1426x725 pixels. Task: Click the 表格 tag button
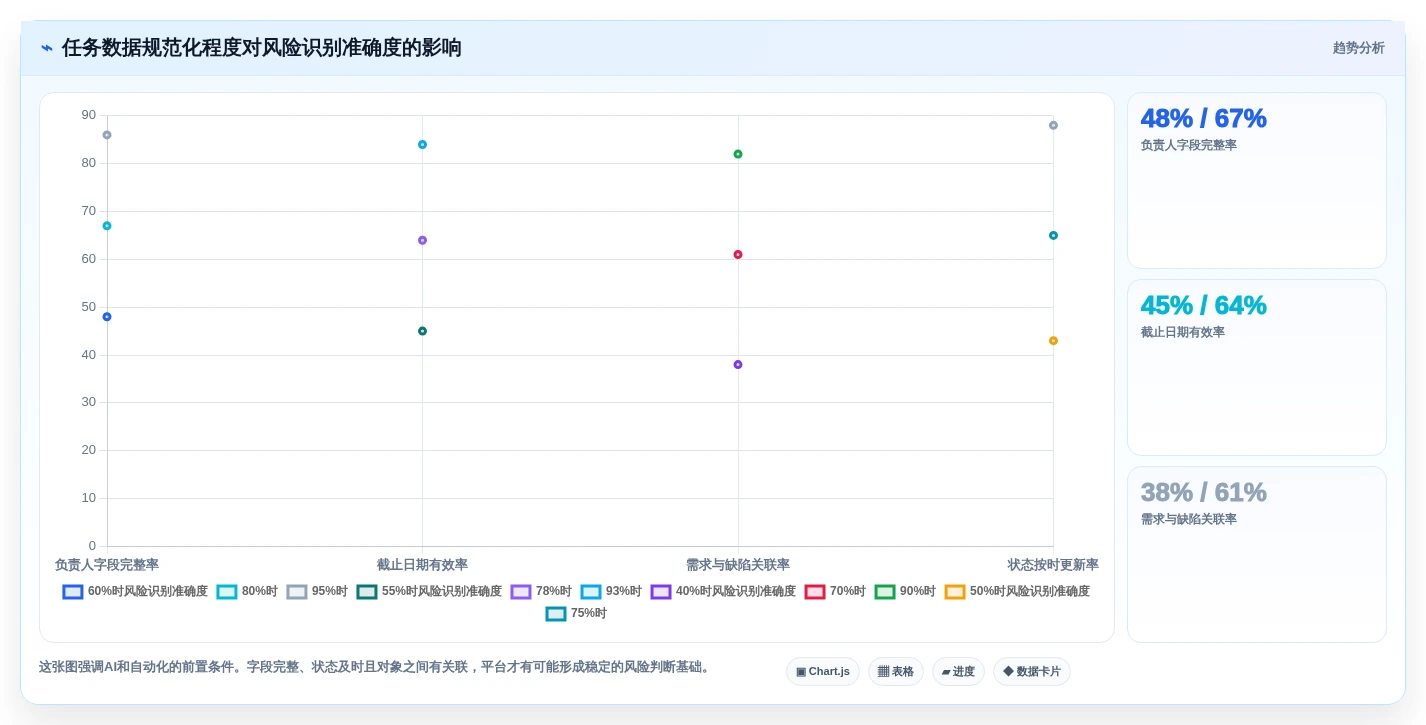(896, 672)
